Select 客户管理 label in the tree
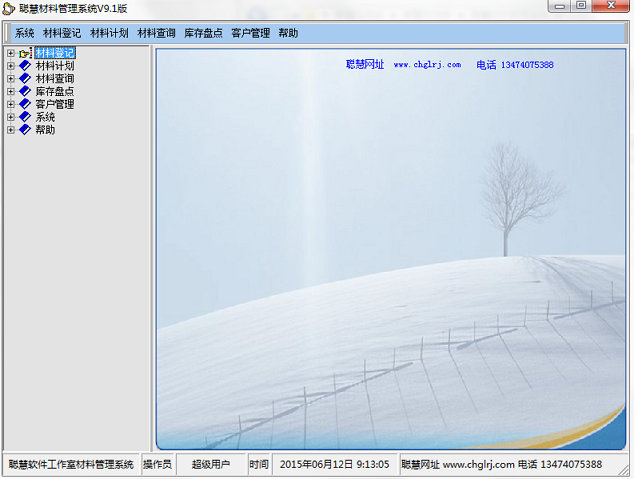 55,104
